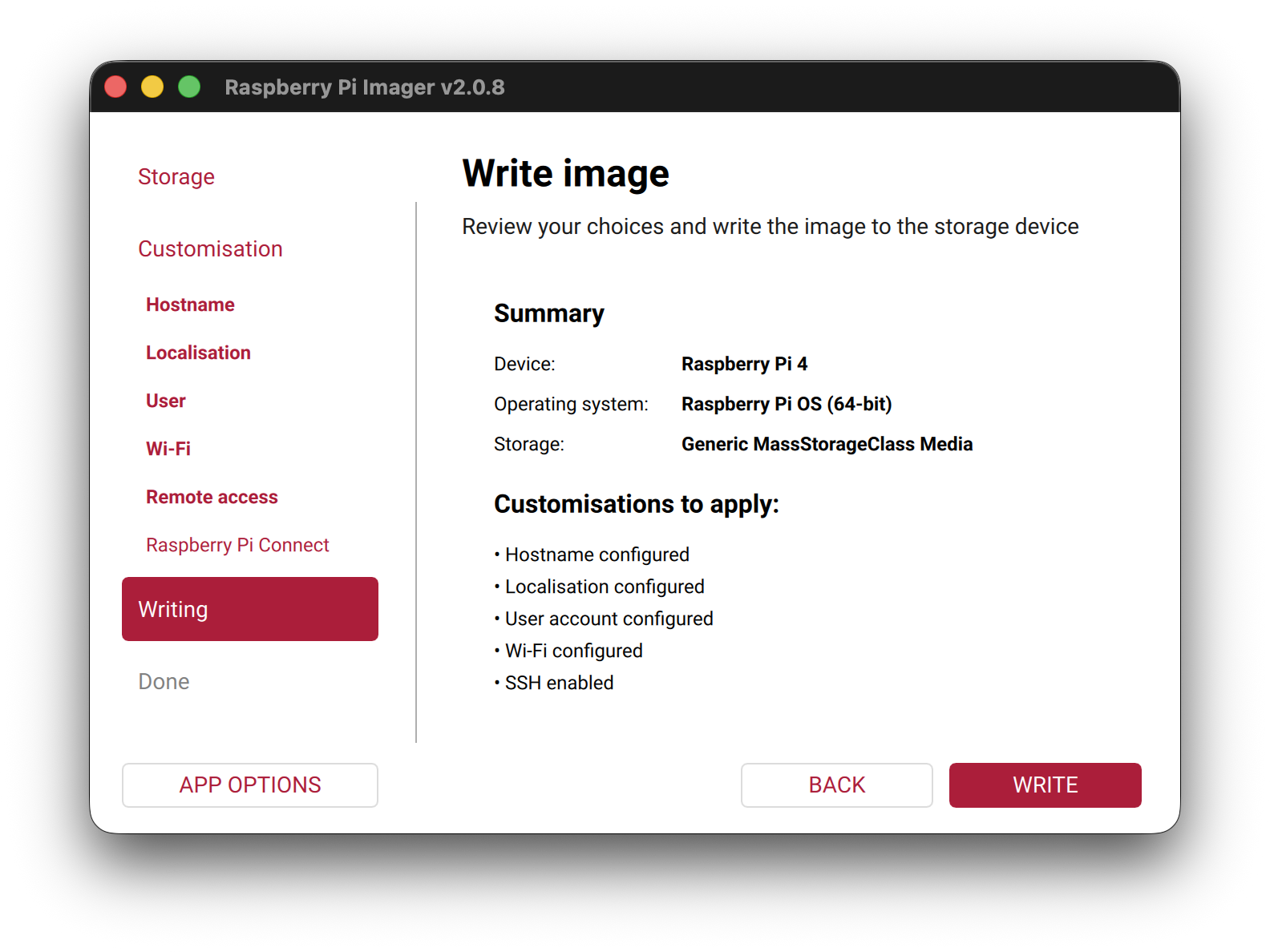Click the 'Operating system:' label
1270x952 pixels.
571,404
